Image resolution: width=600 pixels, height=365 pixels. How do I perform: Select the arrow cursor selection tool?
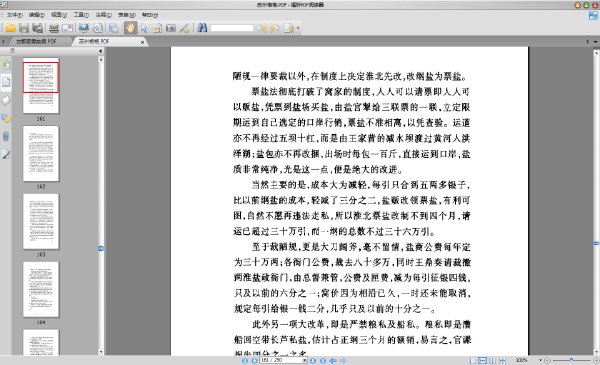[x=144, y=28]
